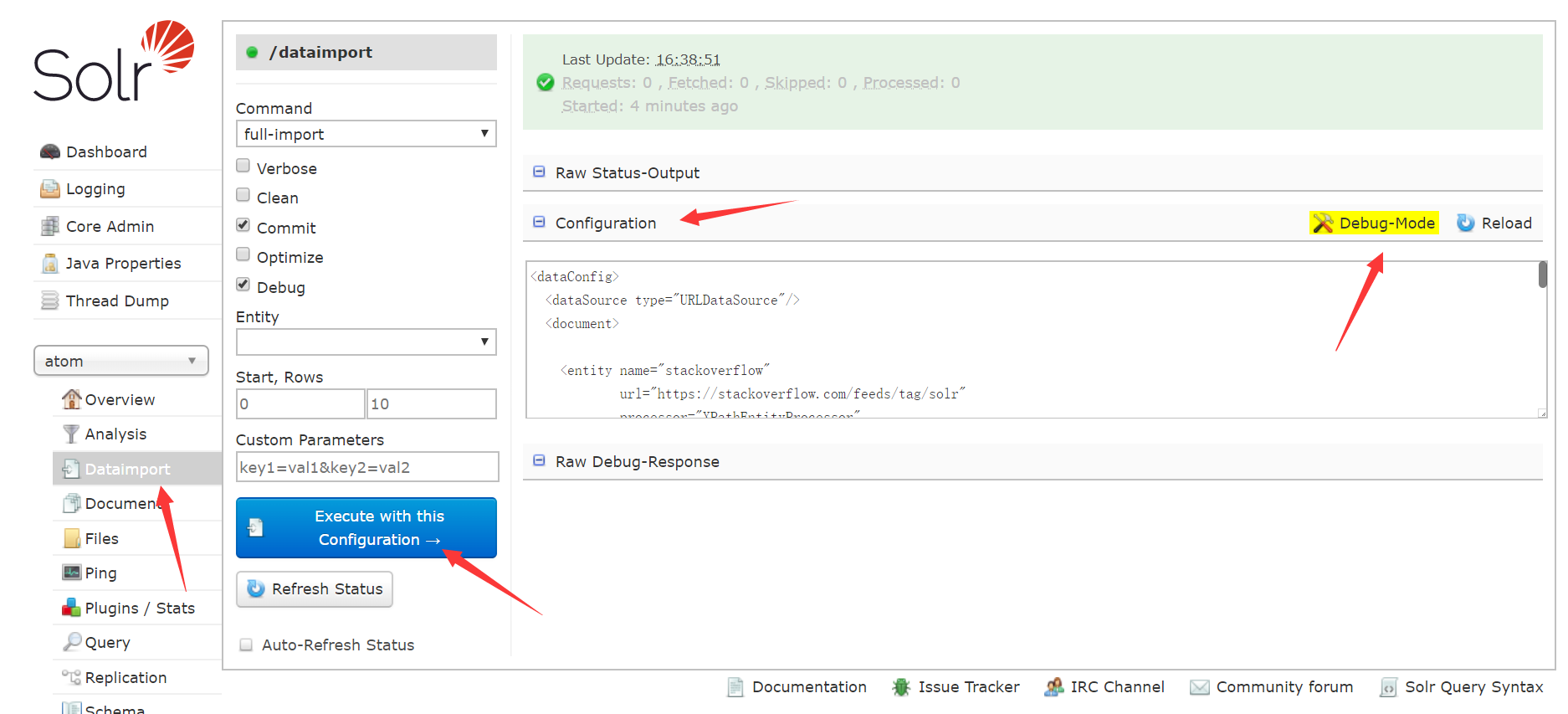Click Execute with this Configuration button
Viewport: 1568px width, 714px height.
pyautogui.click(x=366, y=528)
